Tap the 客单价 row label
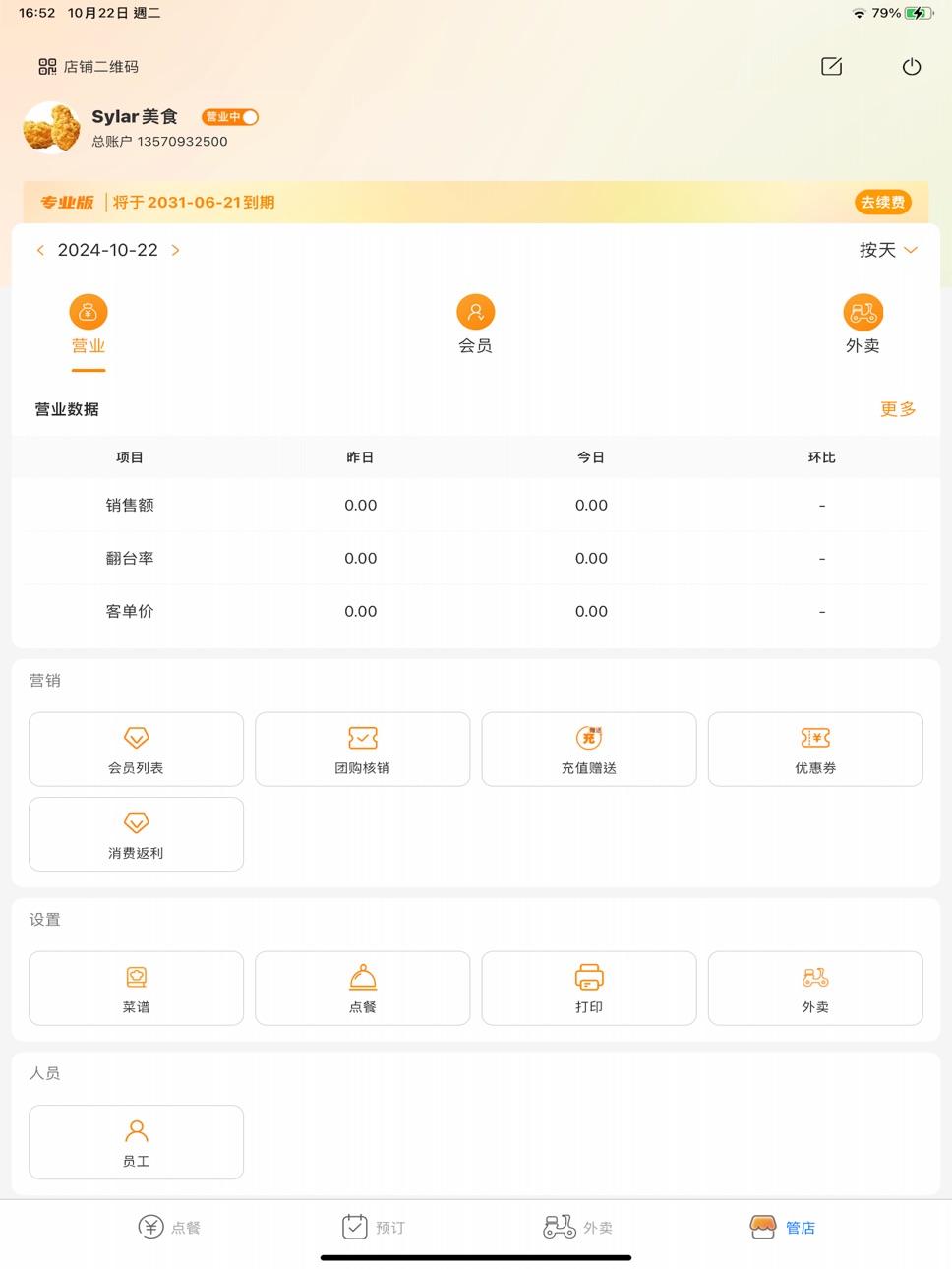Viewport: 952px width, 1269px height. tap(130, 611)
